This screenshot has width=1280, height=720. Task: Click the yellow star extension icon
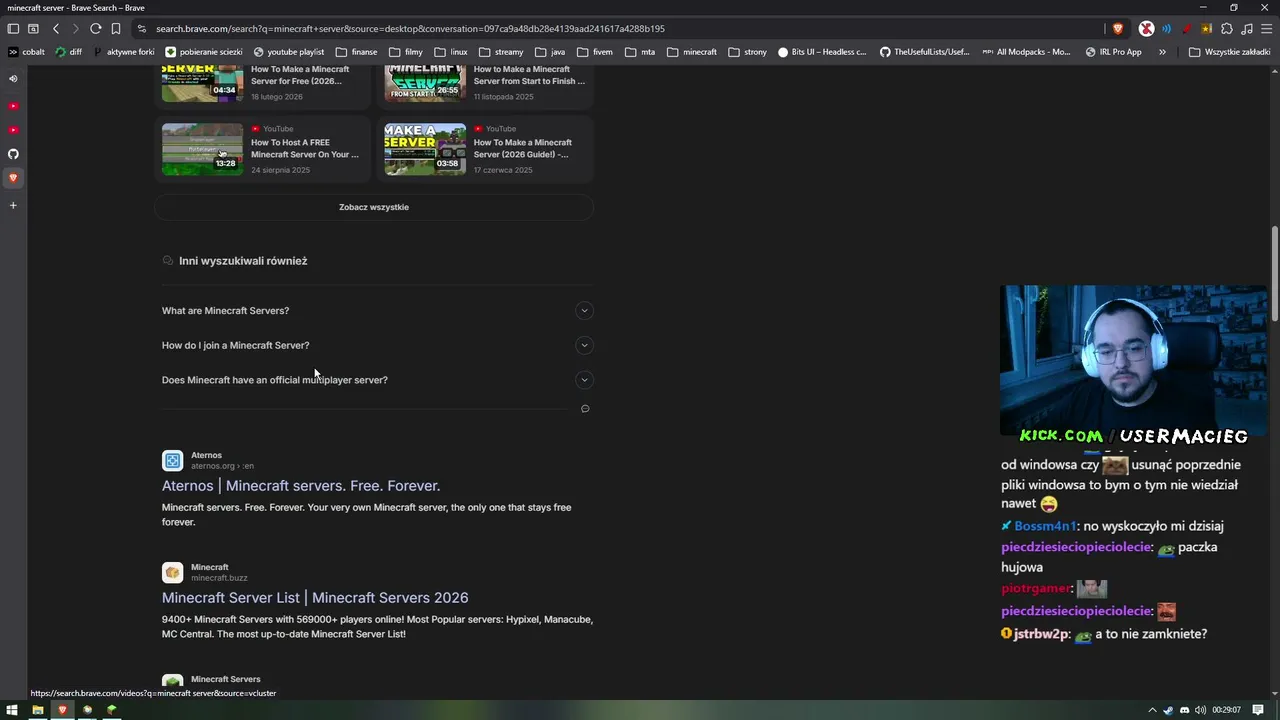1207,29
